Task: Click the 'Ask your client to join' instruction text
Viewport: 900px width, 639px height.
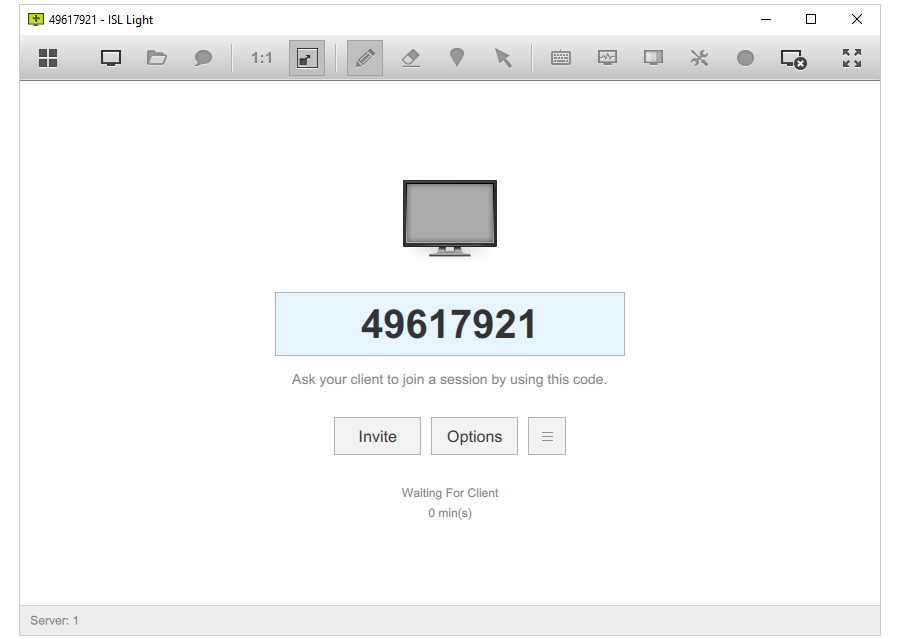Action: point(449,379)
